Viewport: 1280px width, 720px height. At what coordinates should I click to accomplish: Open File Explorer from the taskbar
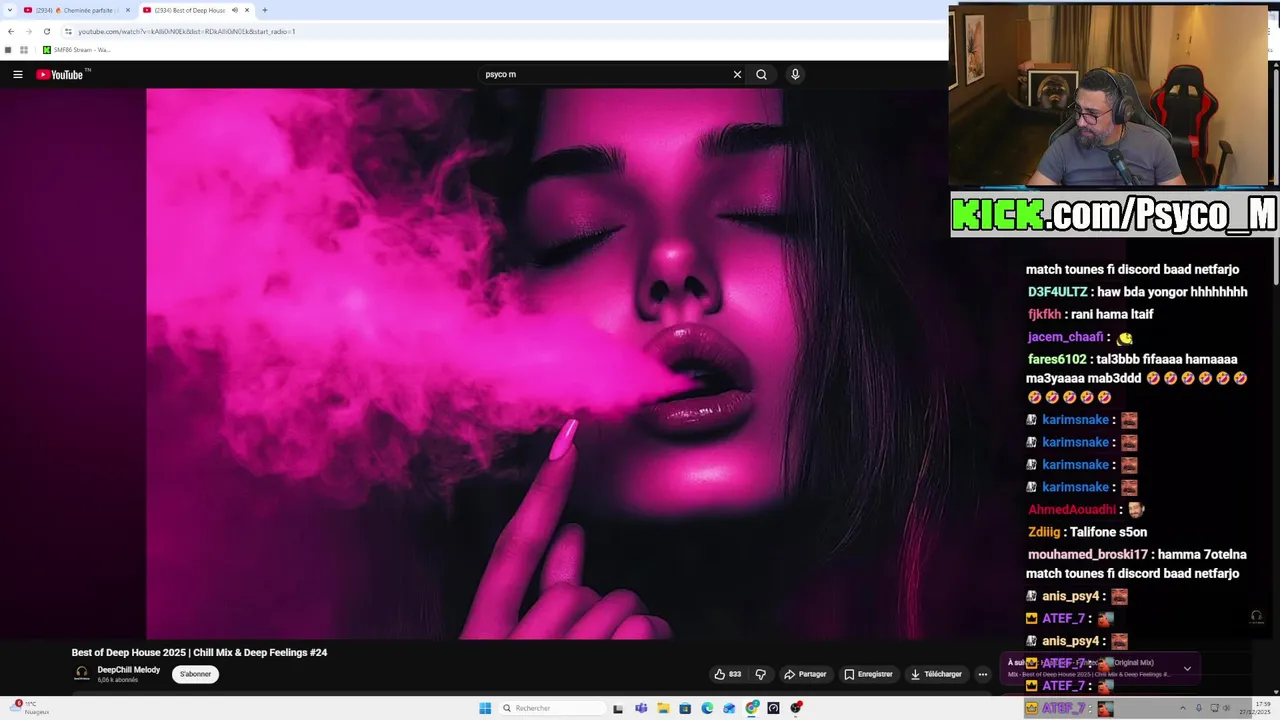click(x=663, y=708)
